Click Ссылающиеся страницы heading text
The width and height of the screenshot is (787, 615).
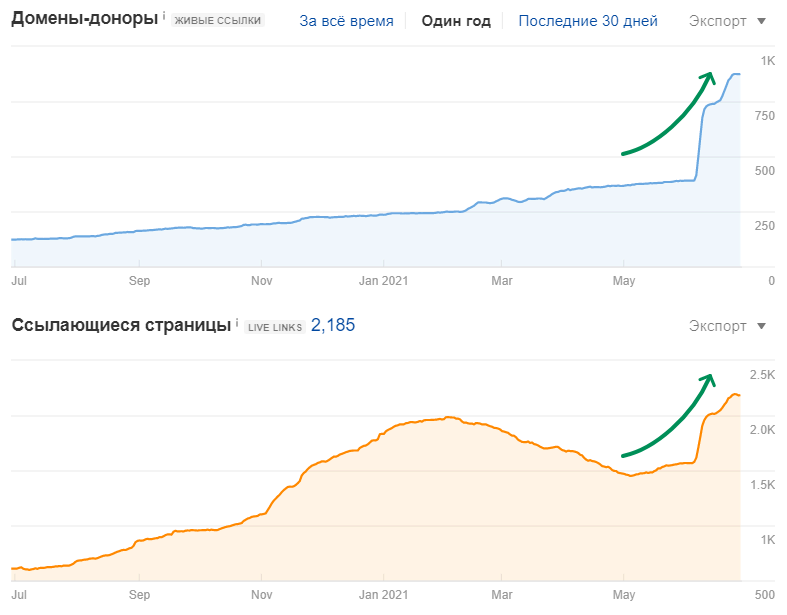[121, 325]
